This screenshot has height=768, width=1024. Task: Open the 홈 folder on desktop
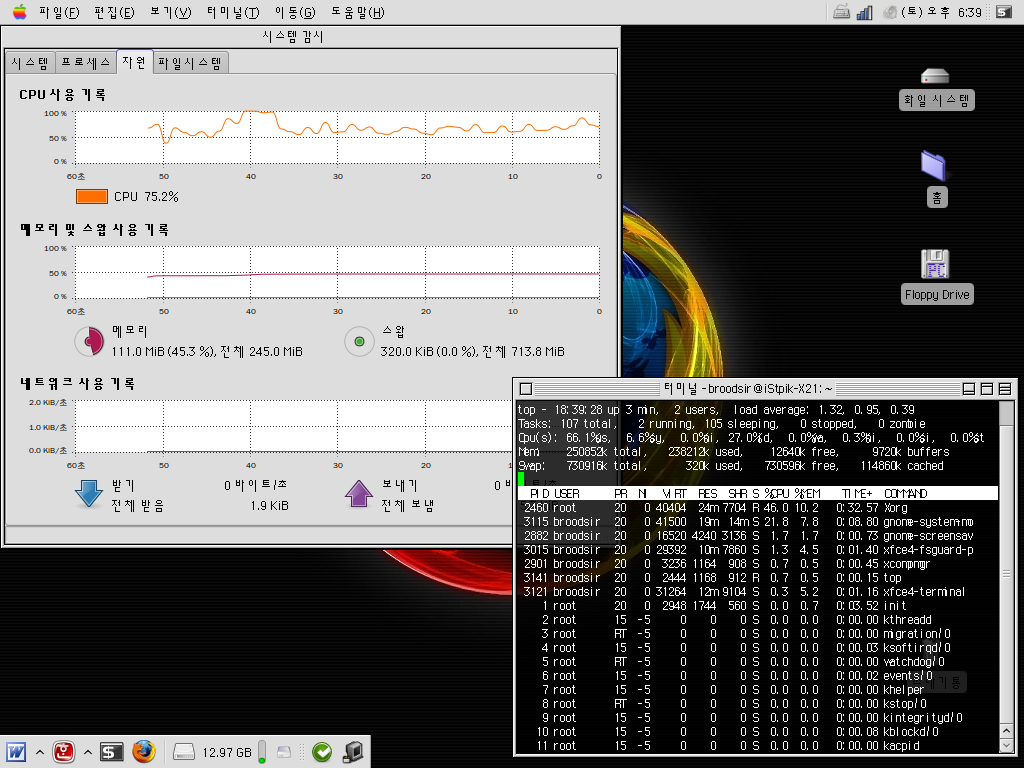(934, 166)
